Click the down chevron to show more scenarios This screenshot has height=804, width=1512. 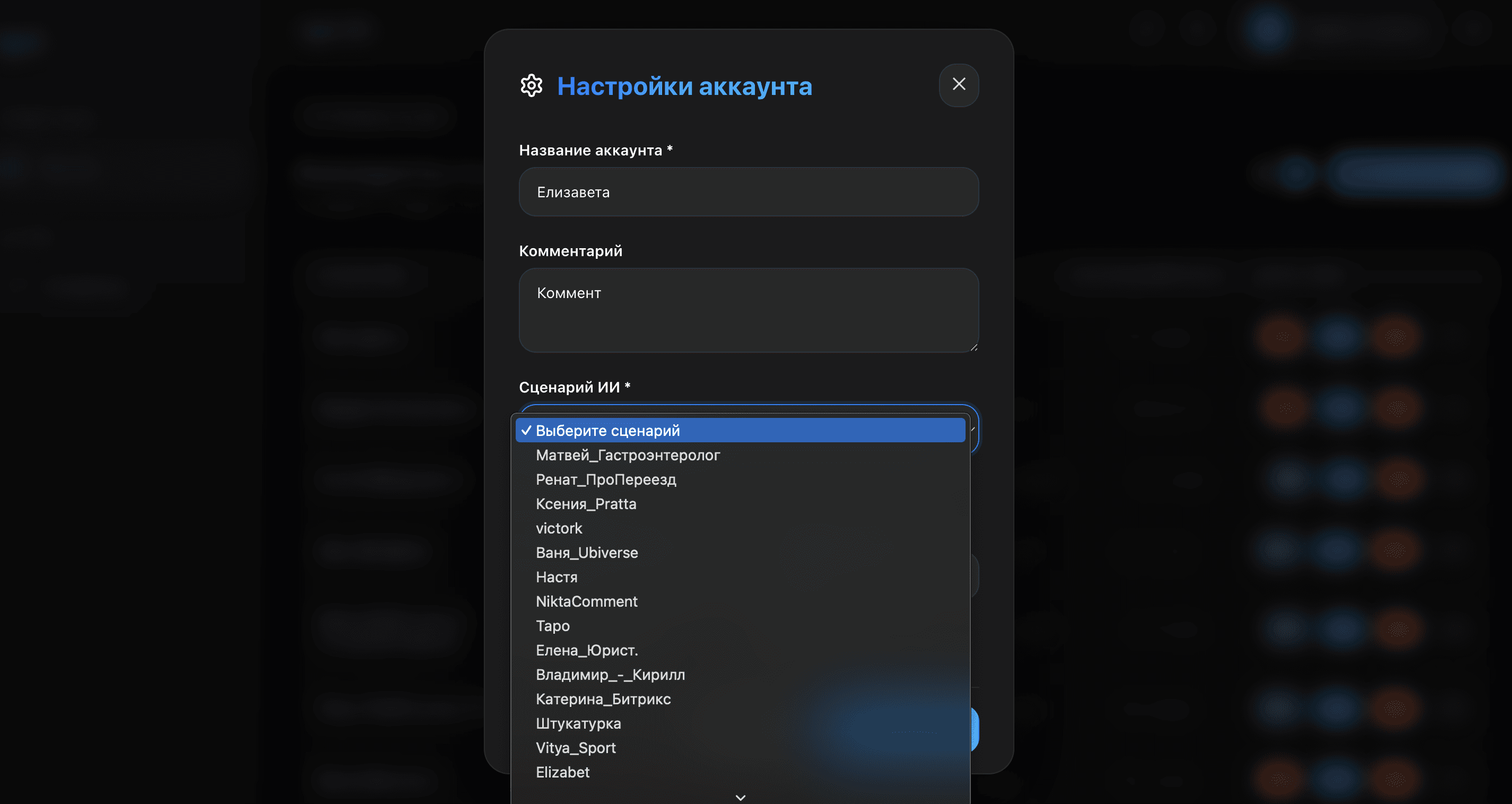coord(740,797)
